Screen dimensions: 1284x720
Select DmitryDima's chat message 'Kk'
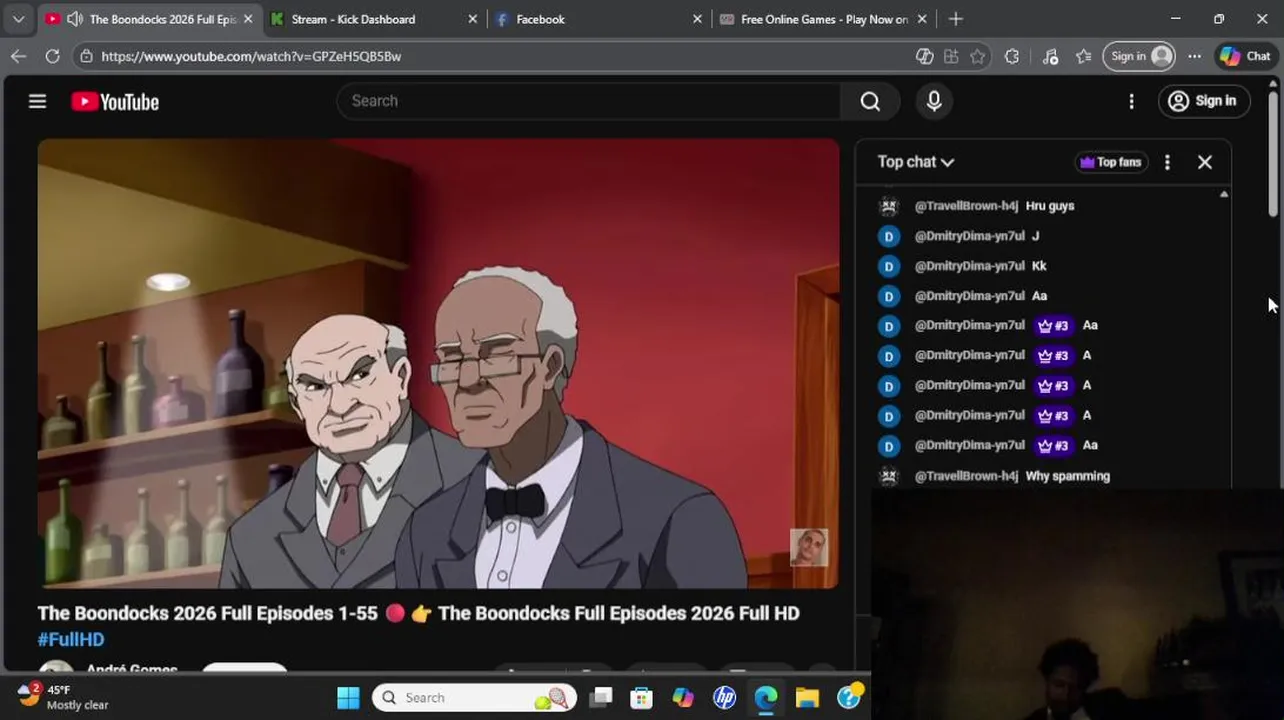pyautogui.click(x=1039, y=266)
